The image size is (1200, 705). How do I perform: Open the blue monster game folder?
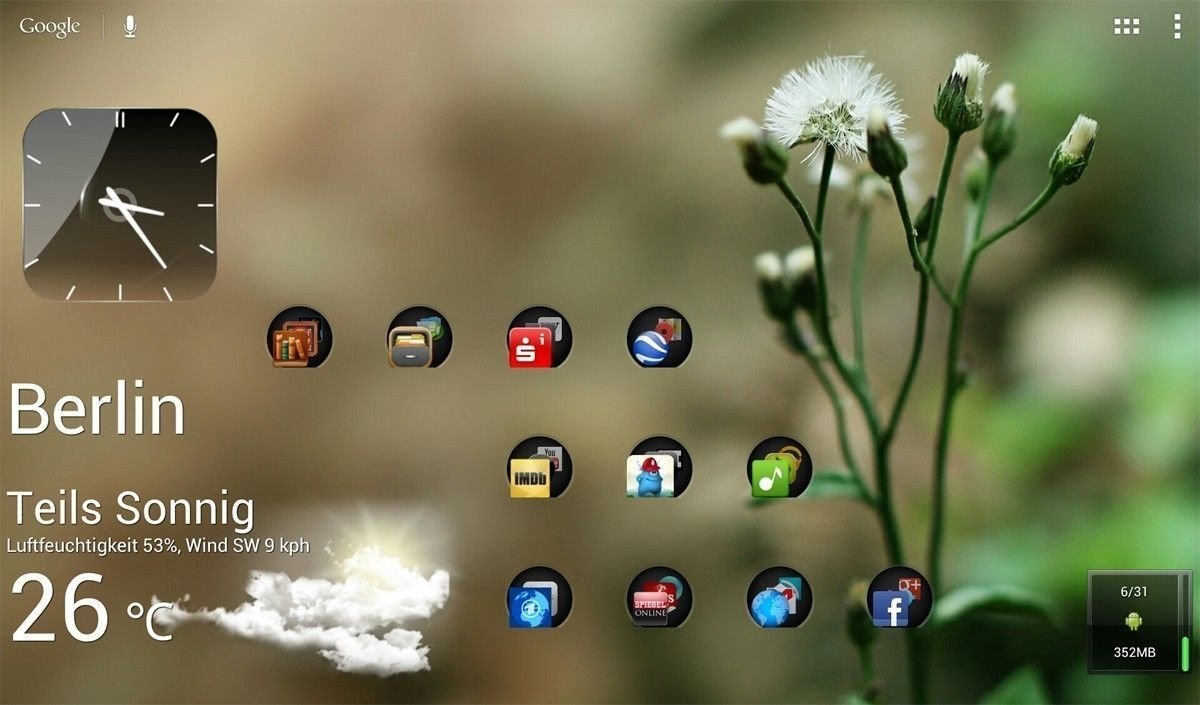tap(659, 467)
